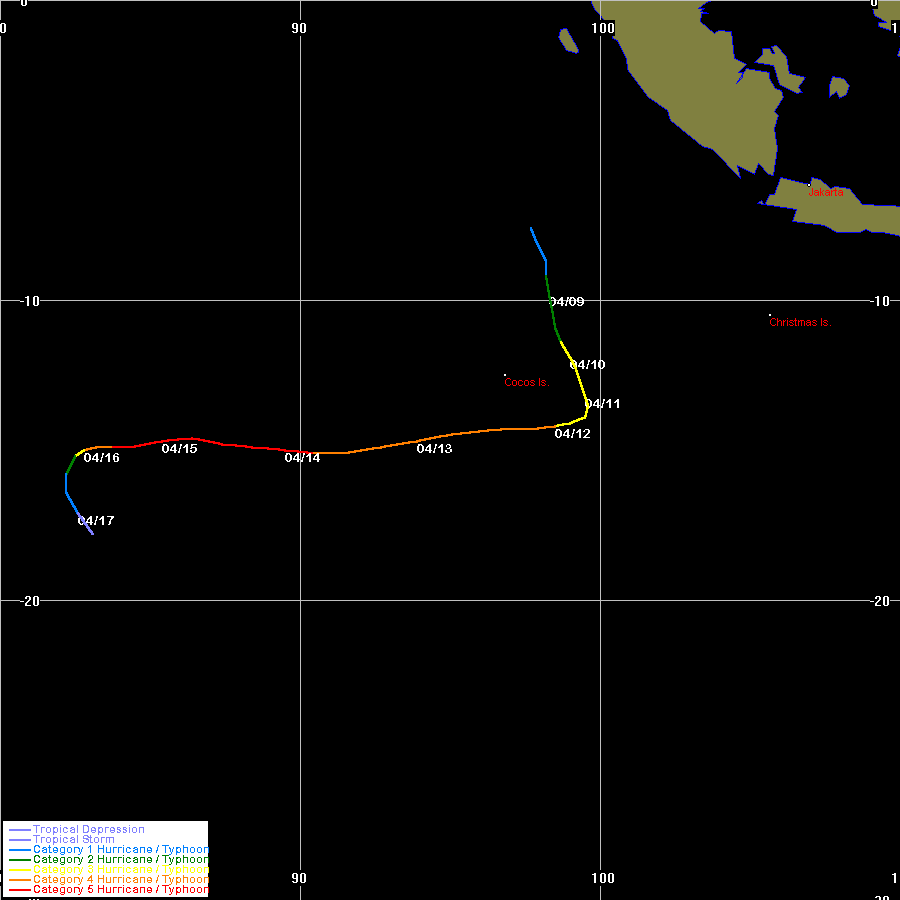Select the 04/16 track date marker
Viewport: 900px width, 900px height.
point(101,458)
